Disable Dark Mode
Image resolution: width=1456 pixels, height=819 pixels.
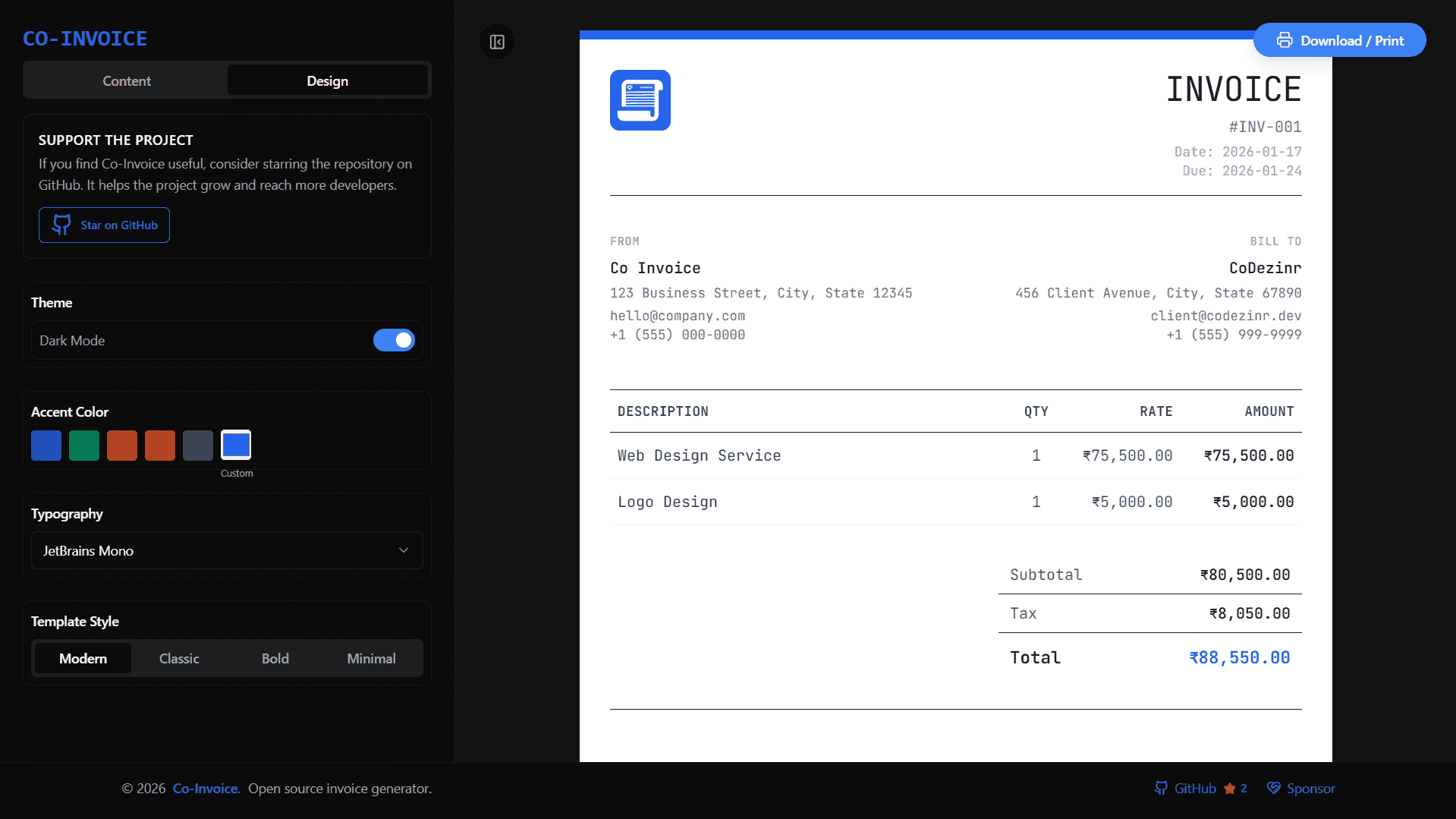394,340
